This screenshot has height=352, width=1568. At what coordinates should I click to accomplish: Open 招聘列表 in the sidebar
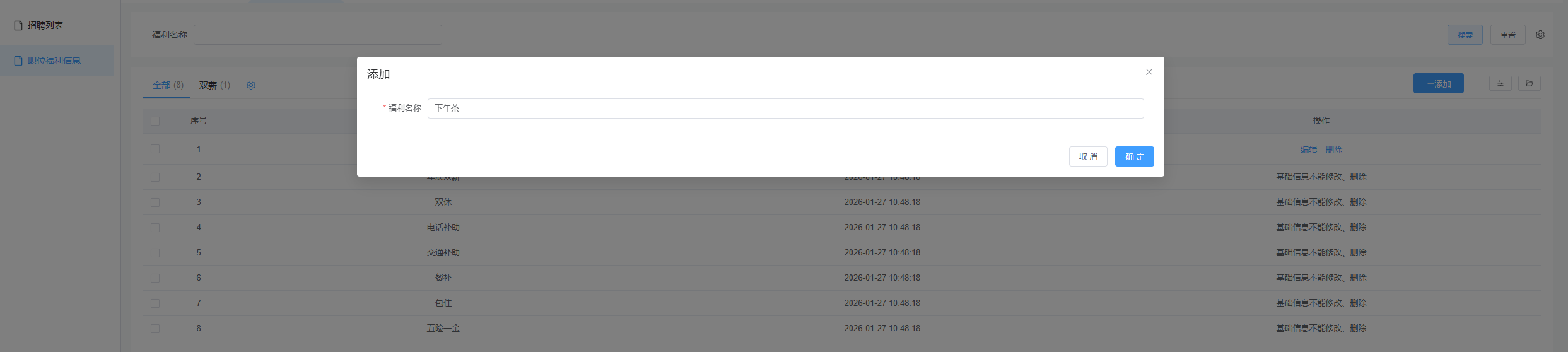(45, 25)
